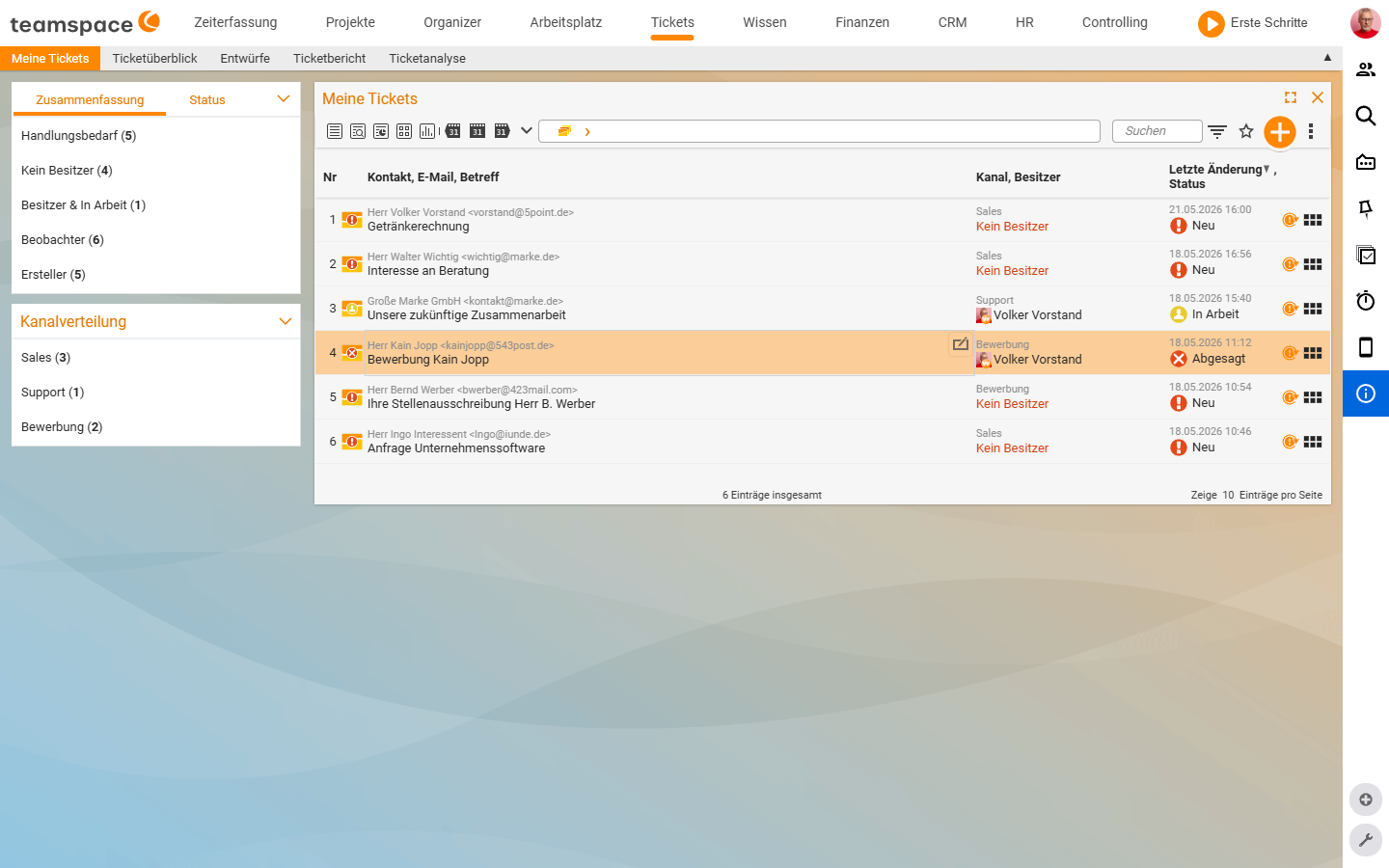This screenshot has height=868, width=1389.
Task: Open the Controlling menu
Action: [x=1115, y=22]
